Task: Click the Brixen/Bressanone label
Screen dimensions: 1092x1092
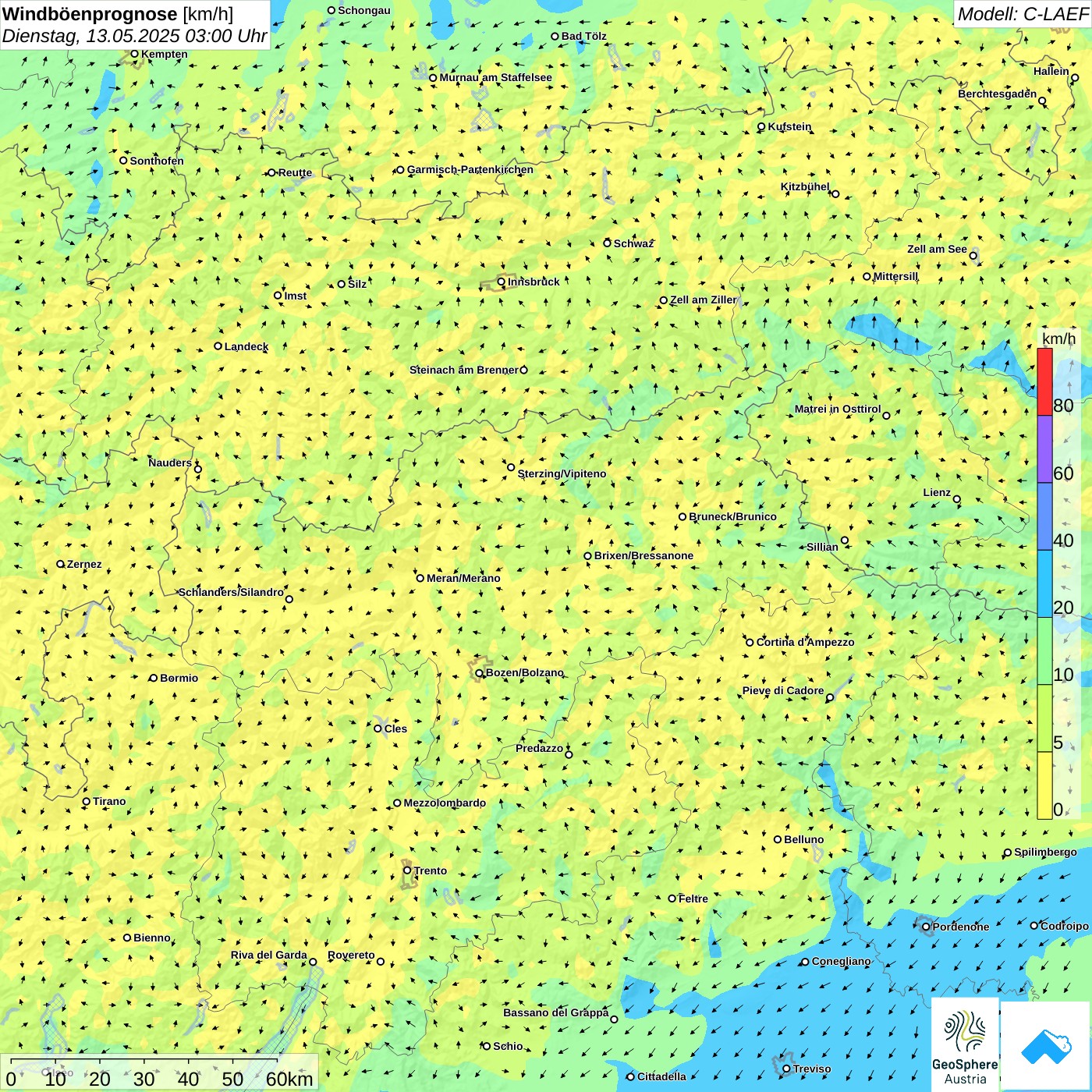Action: tap(643, 556)
